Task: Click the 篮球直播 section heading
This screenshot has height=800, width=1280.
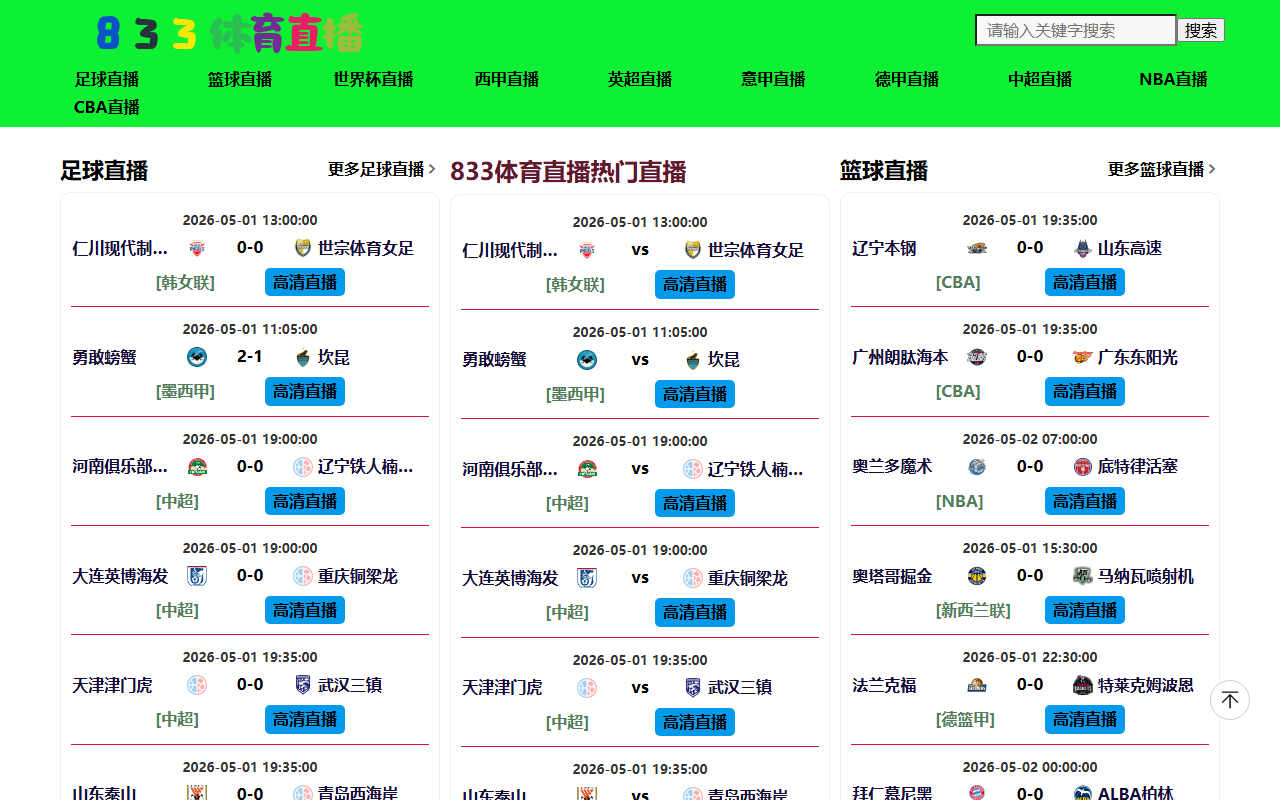Action: [884, 171]
